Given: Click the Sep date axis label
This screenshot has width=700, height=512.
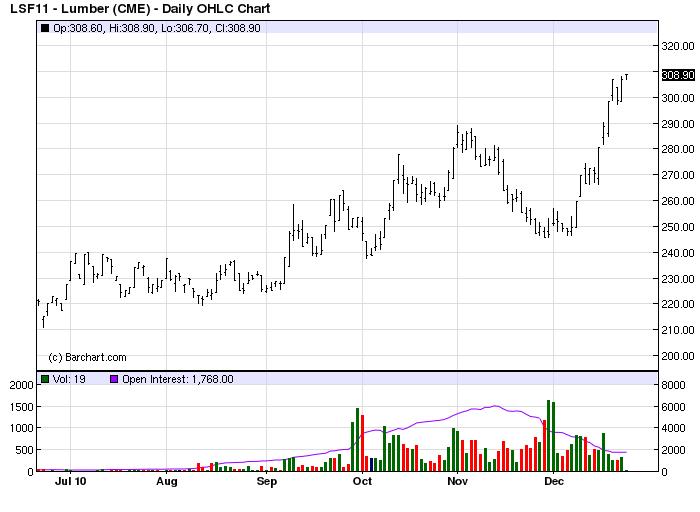Looking at the screenshot, I should coord(266,481).
